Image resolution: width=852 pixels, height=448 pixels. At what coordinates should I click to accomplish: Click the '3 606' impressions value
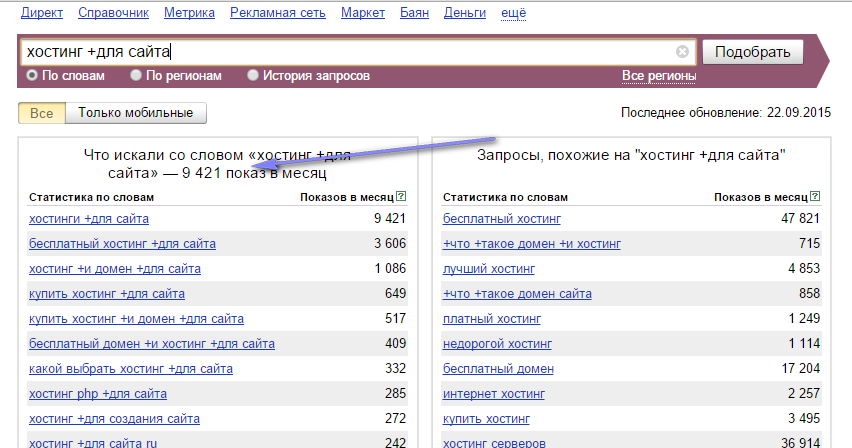point(390,243)
